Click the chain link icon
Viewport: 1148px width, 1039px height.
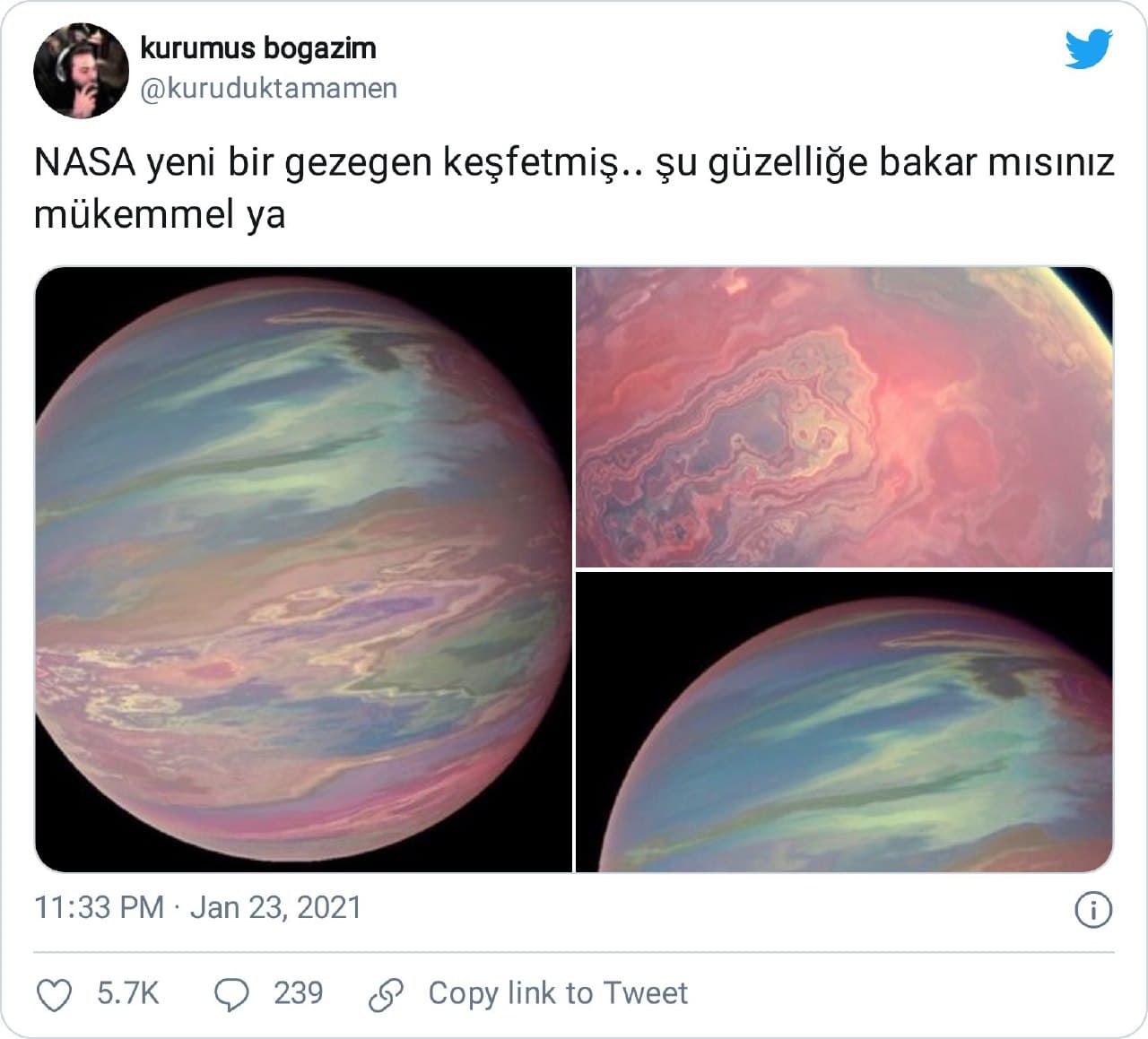tap(387, 994)
